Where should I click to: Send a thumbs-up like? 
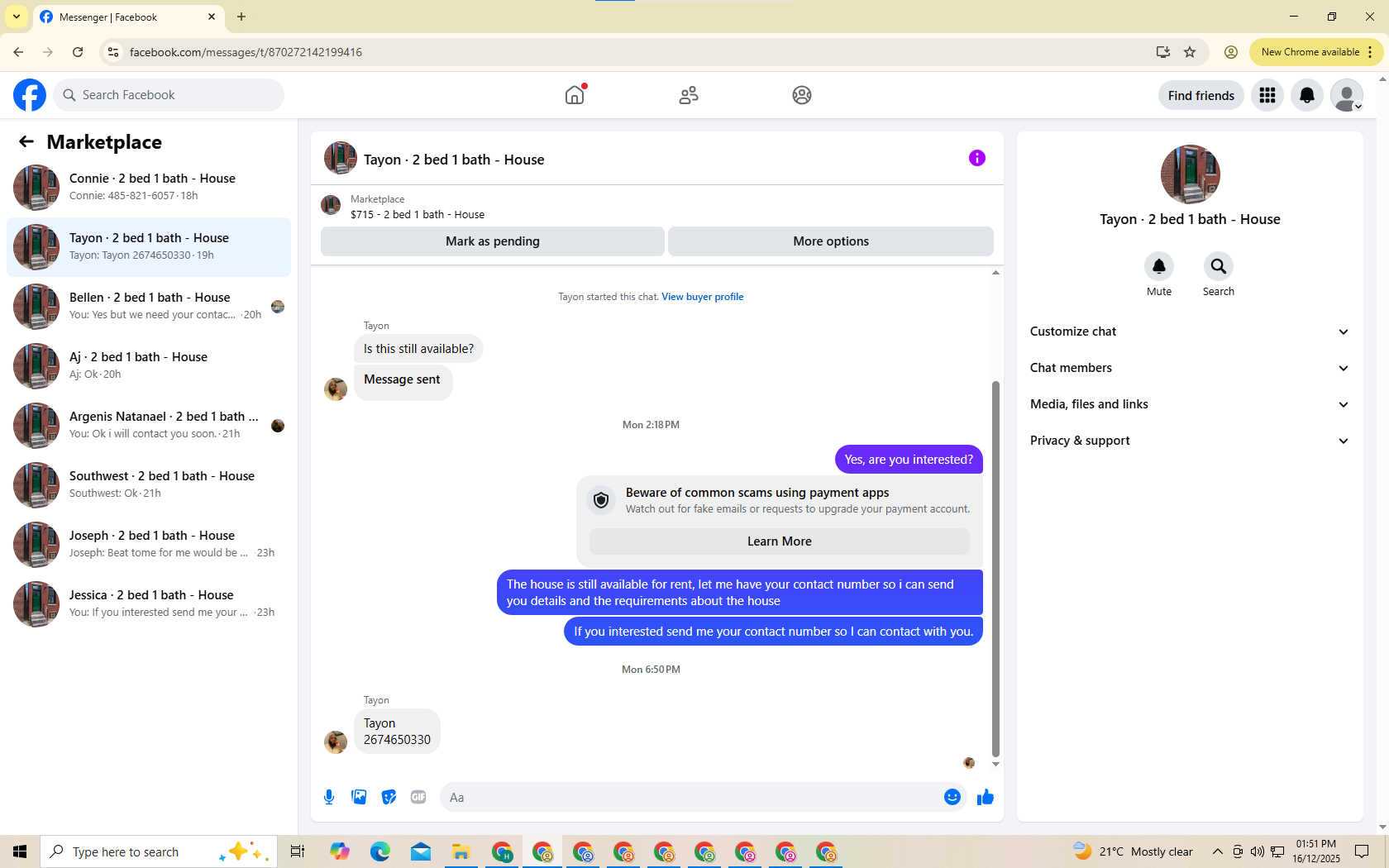point(986,797)
